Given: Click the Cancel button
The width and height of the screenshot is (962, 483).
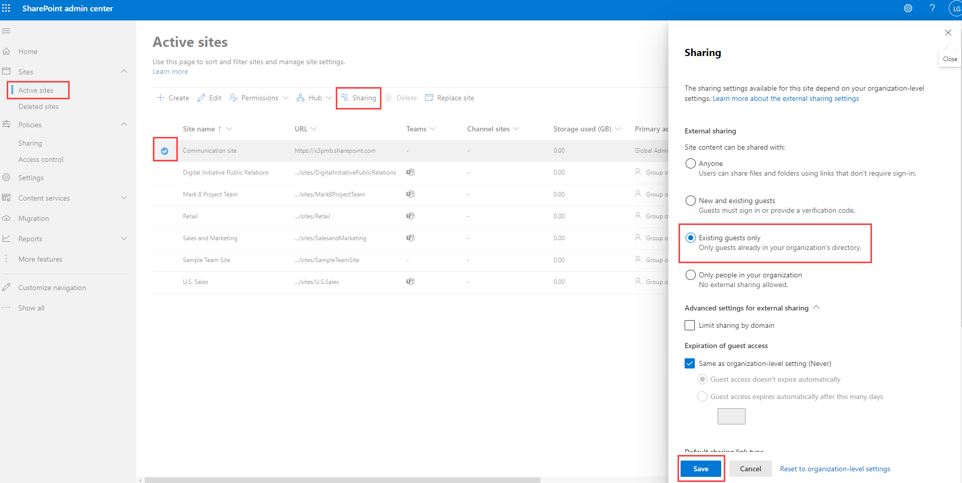Looking at the screenshot, I should click(750, 469).
